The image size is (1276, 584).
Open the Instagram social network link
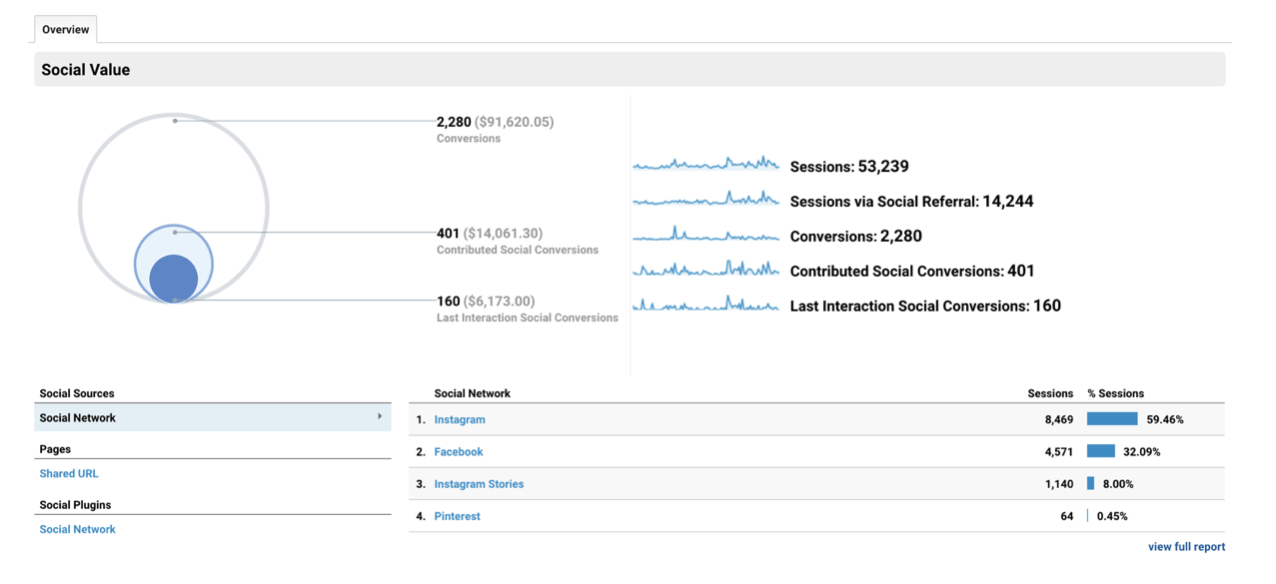pyautogui.click(x=459, y=420)
